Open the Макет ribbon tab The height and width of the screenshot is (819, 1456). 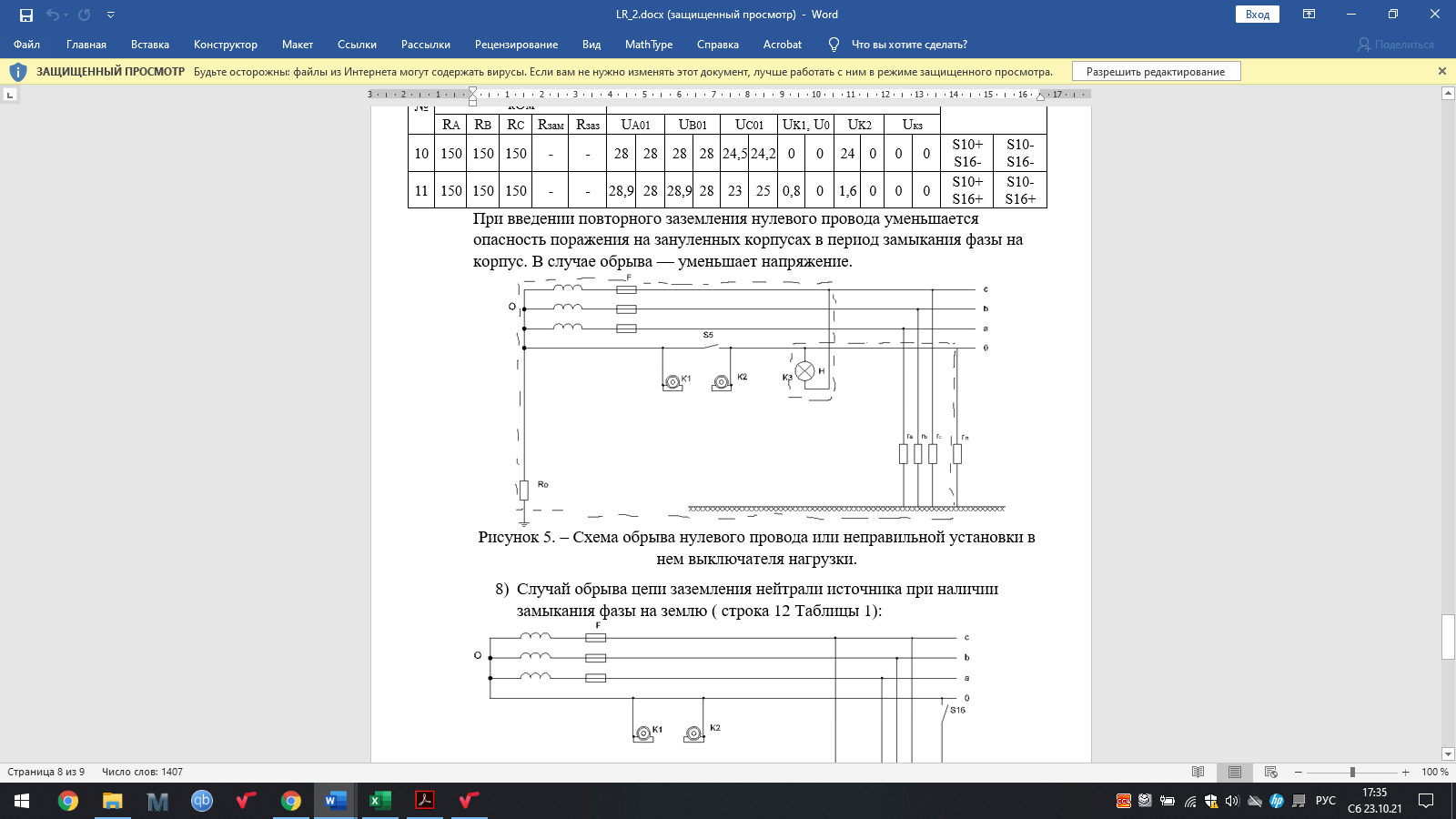click(298, 45)
